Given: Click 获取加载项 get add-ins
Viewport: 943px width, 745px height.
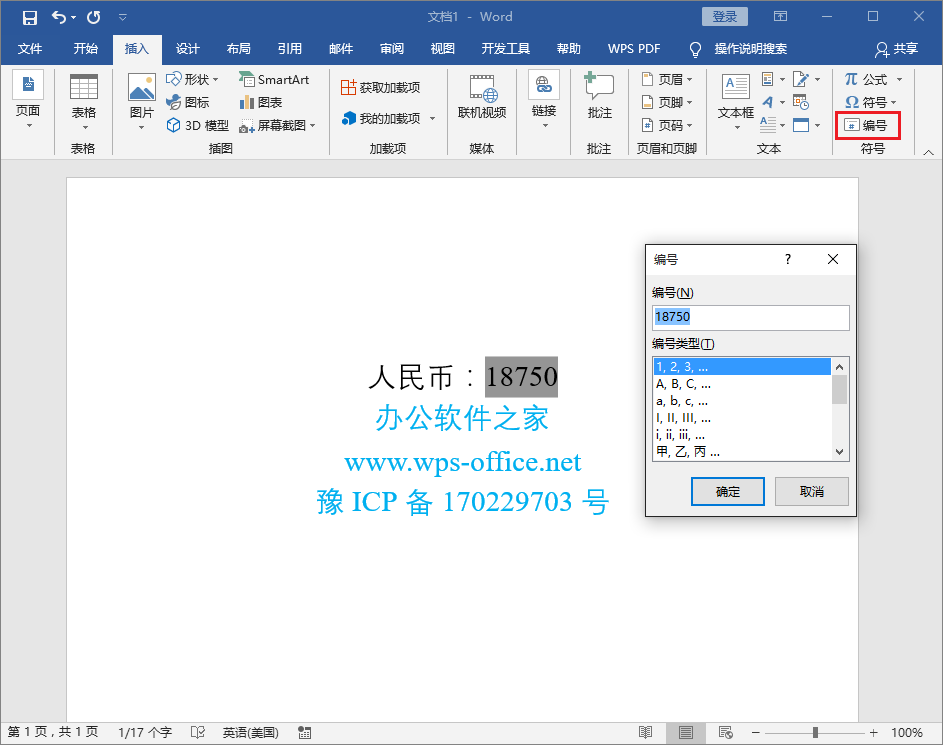Looking at the screenshot, I should point(381,88).
